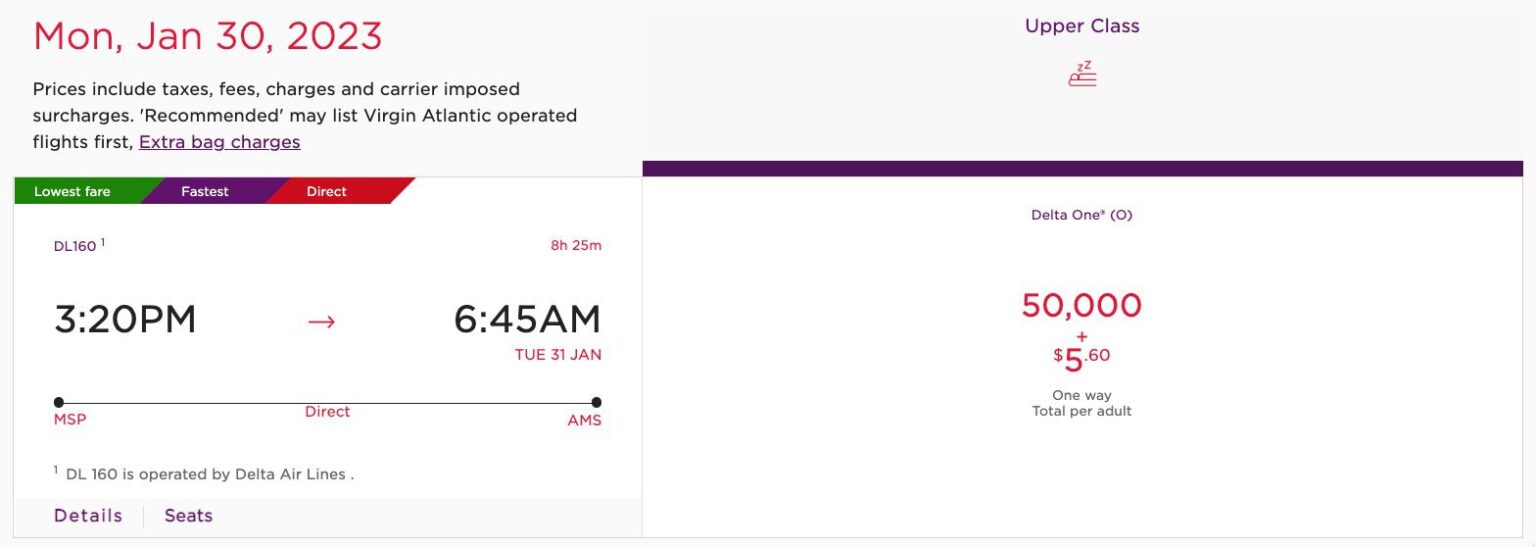Click the AMS airport code
This screenshot has width=1536, height=547.
[x=585, y=420]
